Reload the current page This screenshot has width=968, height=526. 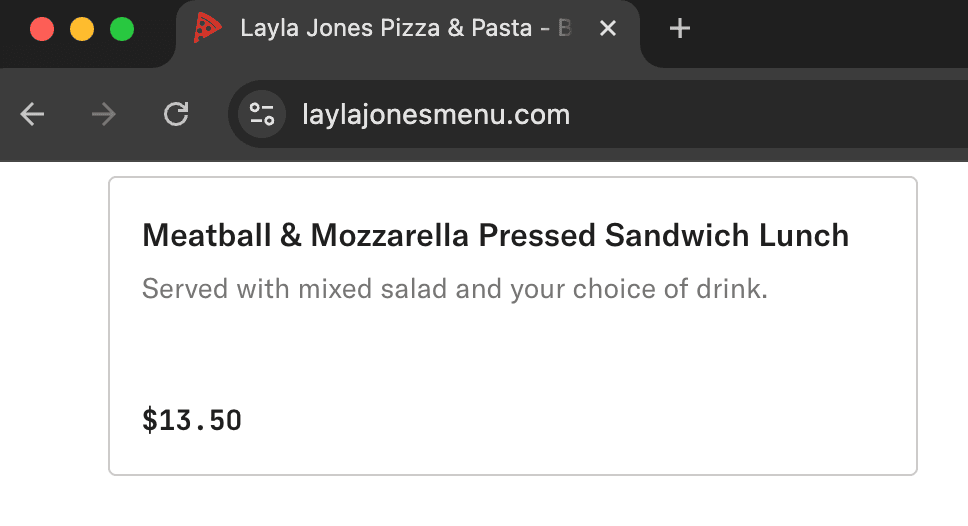[x=176, y=115]
